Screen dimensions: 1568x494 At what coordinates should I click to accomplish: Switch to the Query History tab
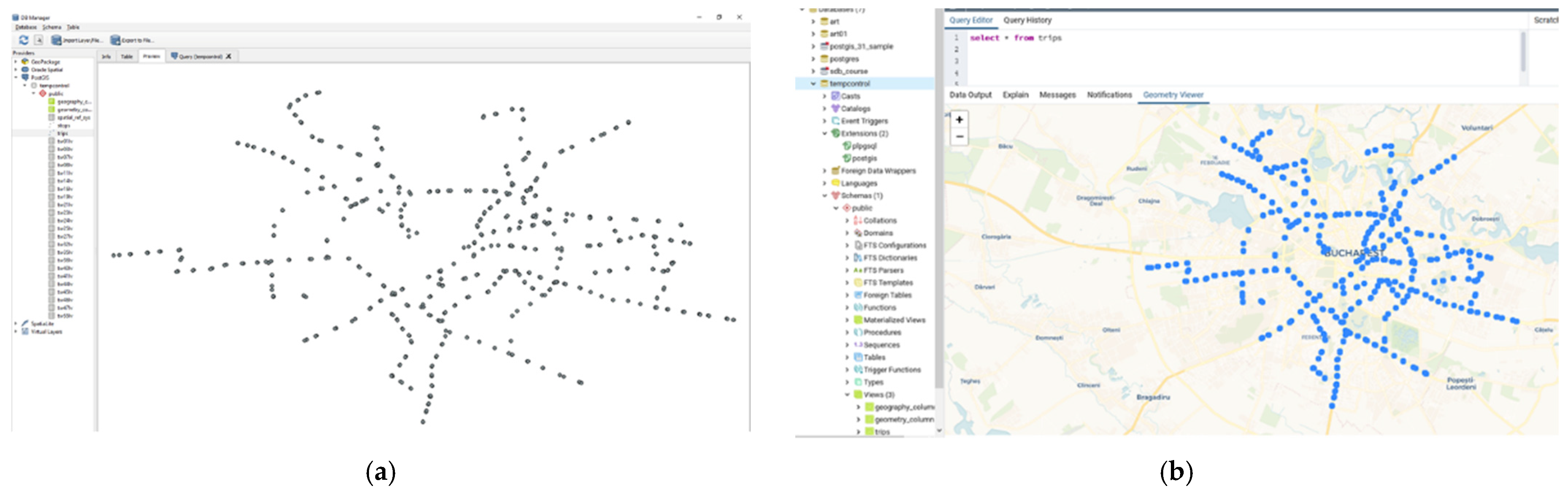coord(1027,20)
